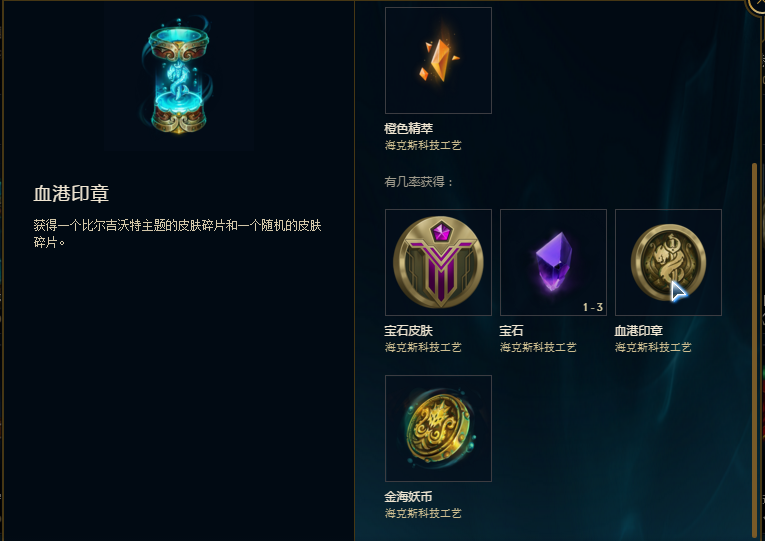Viewport: 765px width, 541px height.
Task: Click 海克斯科技工艺 subtitle beneath 宝石皮肤
Action: [423, 347]
